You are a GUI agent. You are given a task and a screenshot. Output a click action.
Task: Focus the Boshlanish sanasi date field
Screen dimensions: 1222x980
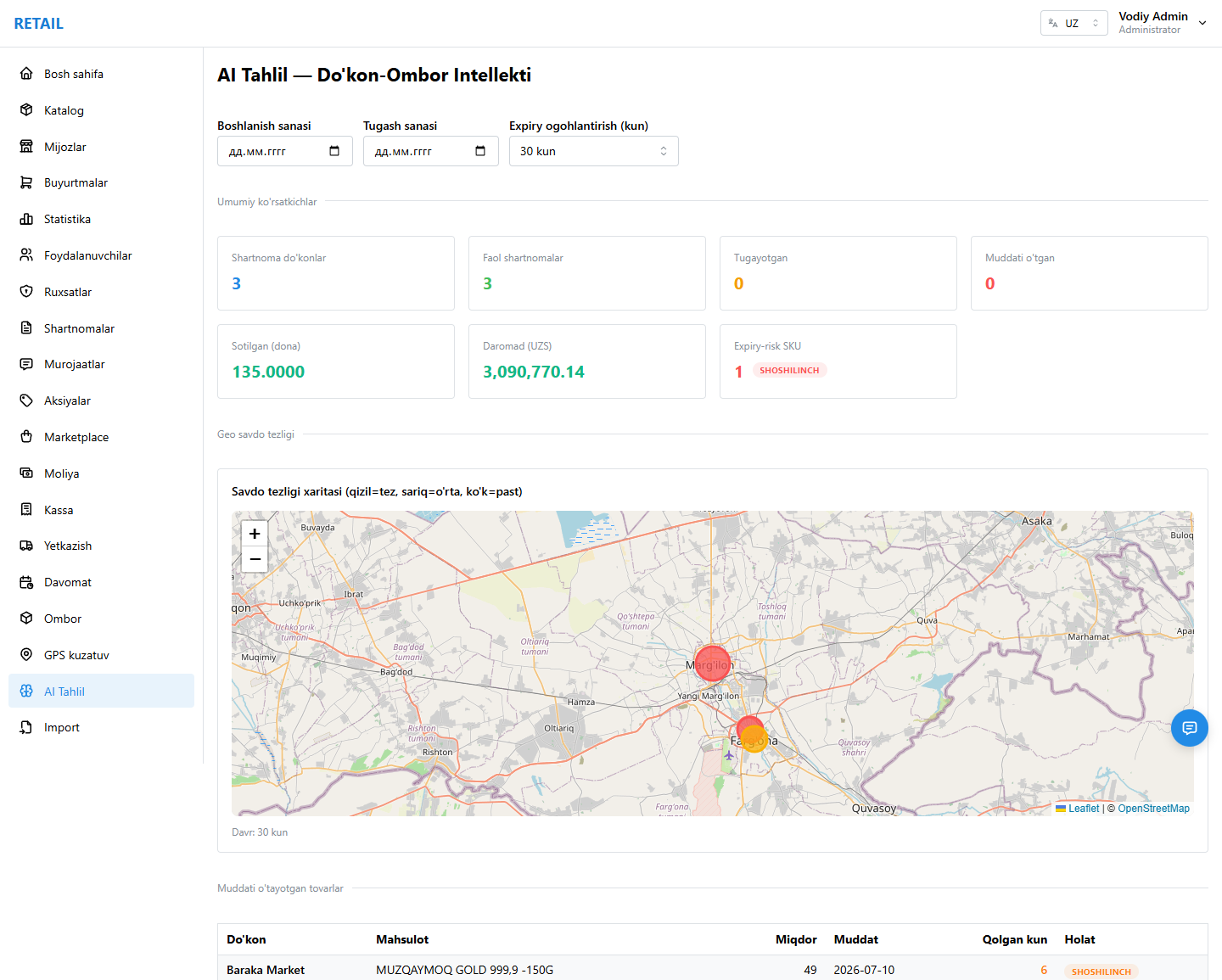tap(285, 151)
